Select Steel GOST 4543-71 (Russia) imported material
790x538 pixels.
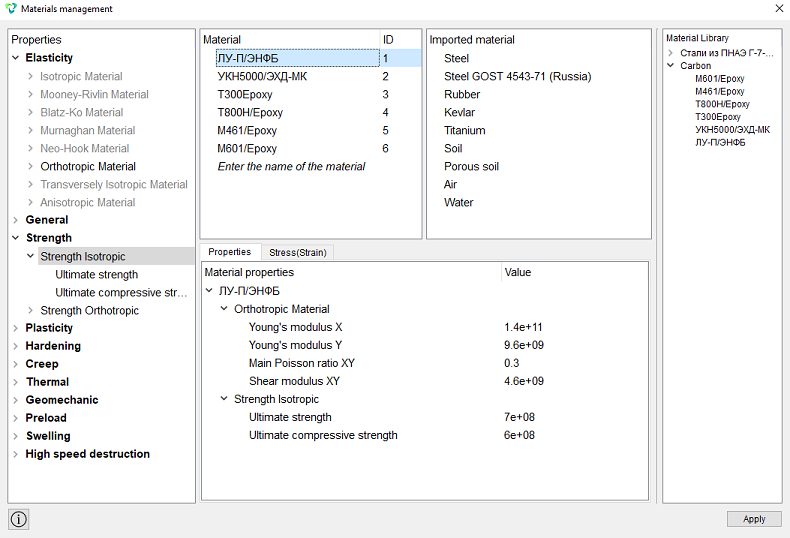[517, 77]
